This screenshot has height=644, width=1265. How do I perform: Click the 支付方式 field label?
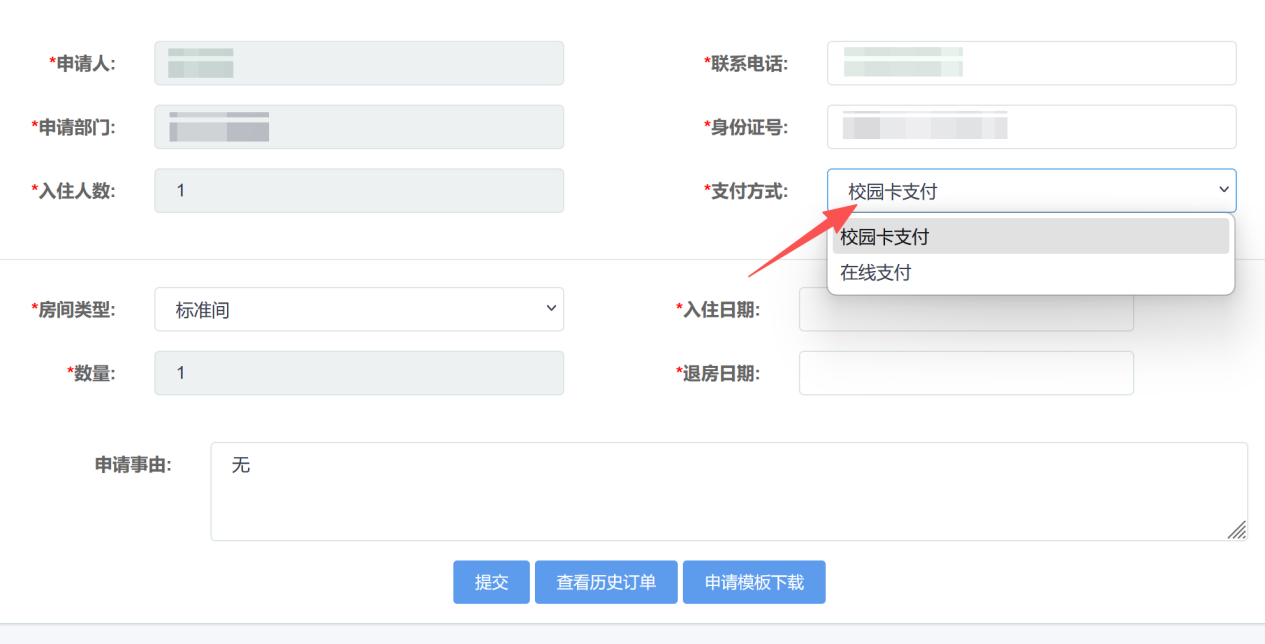pos(748,191)
